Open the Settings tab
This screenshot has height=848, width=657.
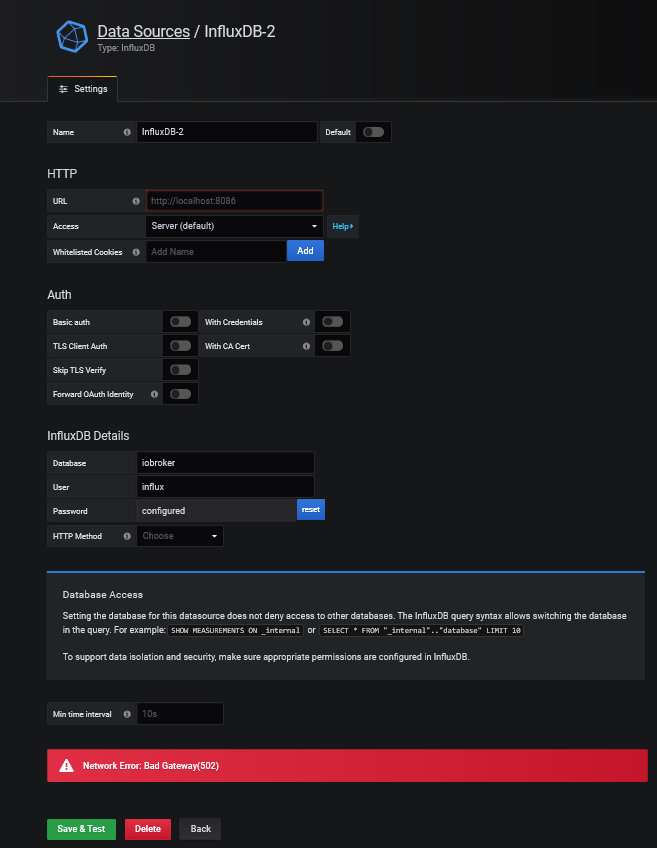(83, 89)
